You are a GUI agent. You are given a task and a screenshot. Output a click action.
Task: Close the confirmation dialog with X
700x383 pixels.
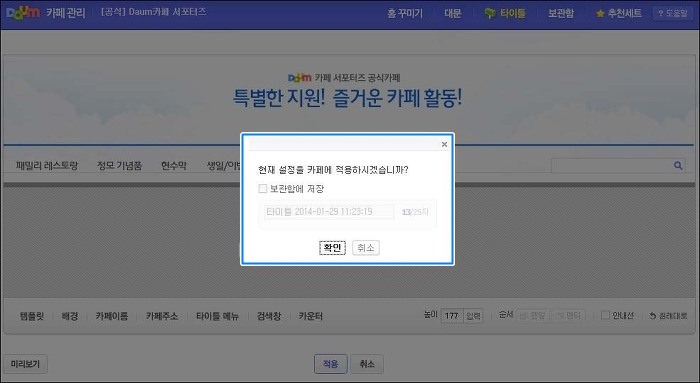444,144
